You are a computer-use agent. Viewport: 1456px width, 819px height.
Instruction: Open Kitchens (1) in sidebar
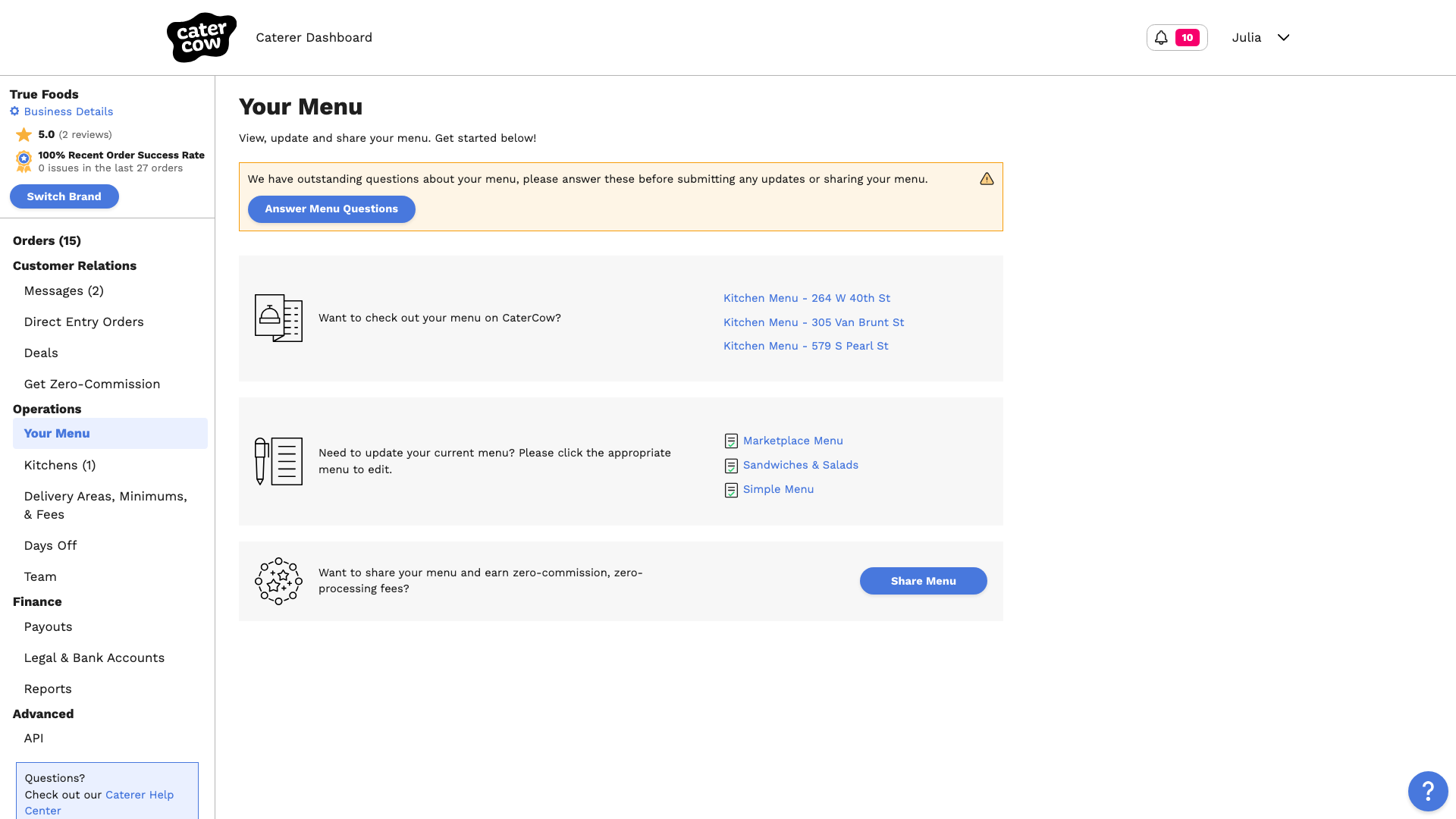pos(60,465)
